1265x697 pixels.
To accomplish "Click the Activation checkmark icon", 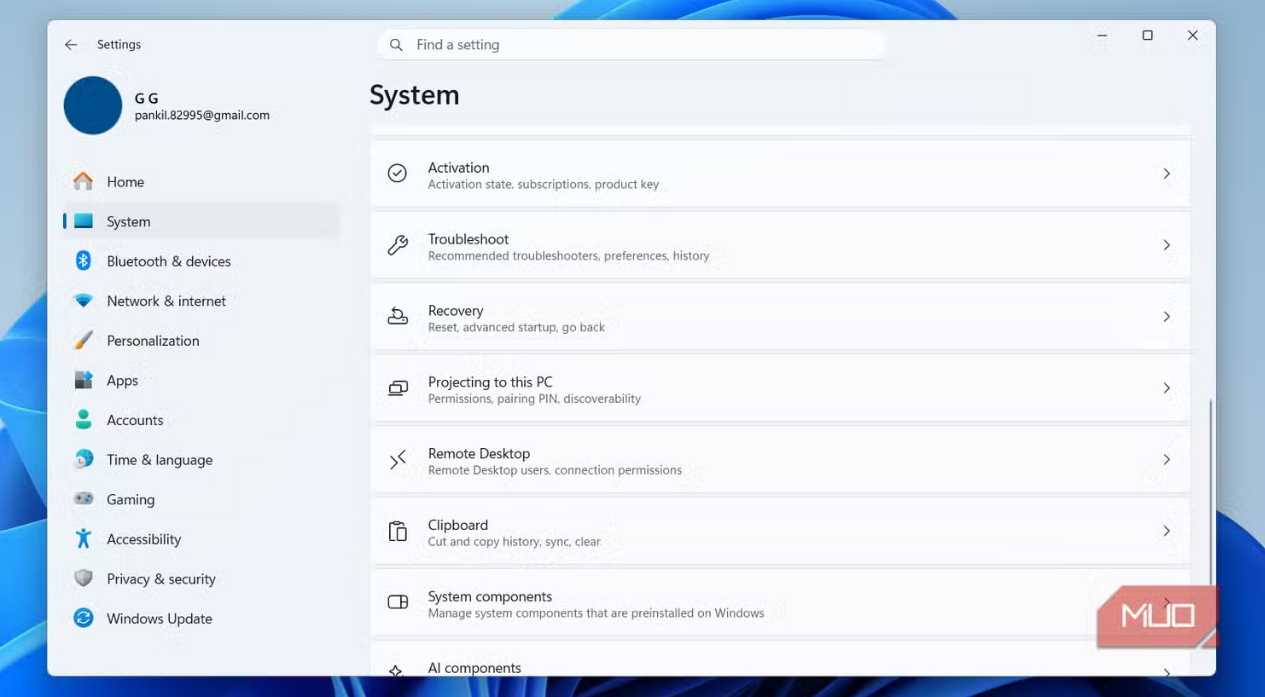I will 398,174.
